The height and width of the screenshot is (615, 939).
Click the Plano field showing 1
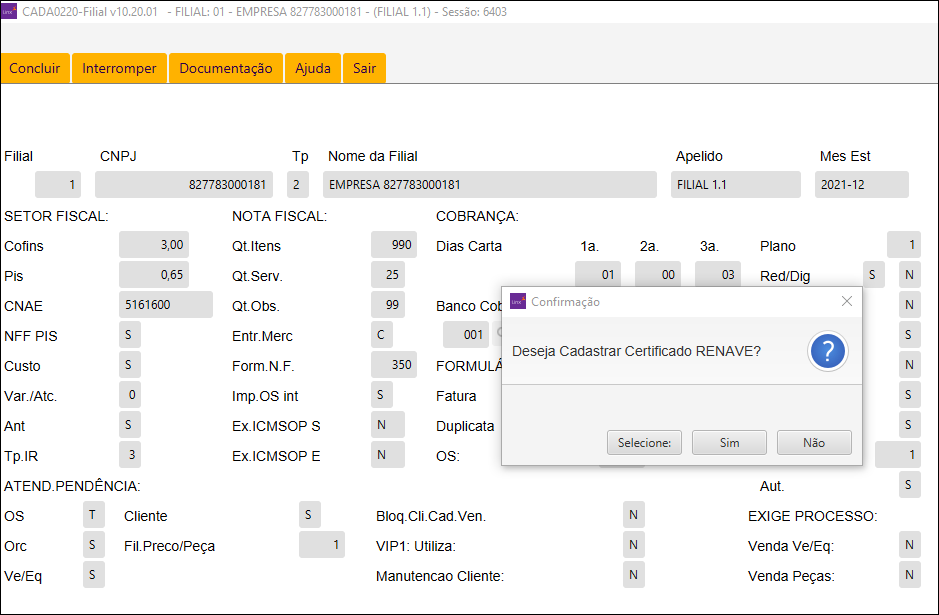[x=904, y=244]
